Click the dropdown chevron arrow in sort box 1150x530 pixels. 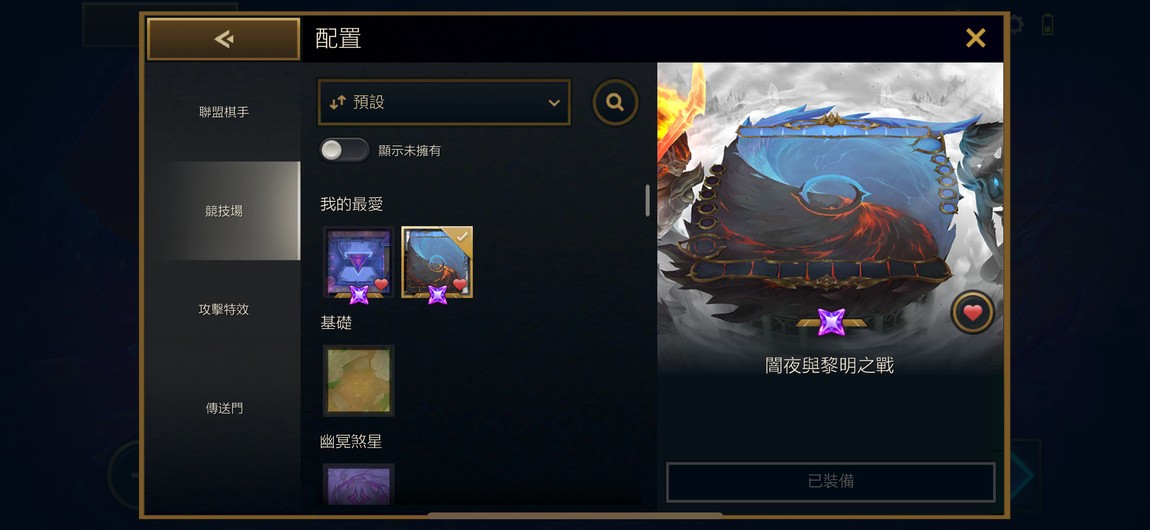[554, 103]
